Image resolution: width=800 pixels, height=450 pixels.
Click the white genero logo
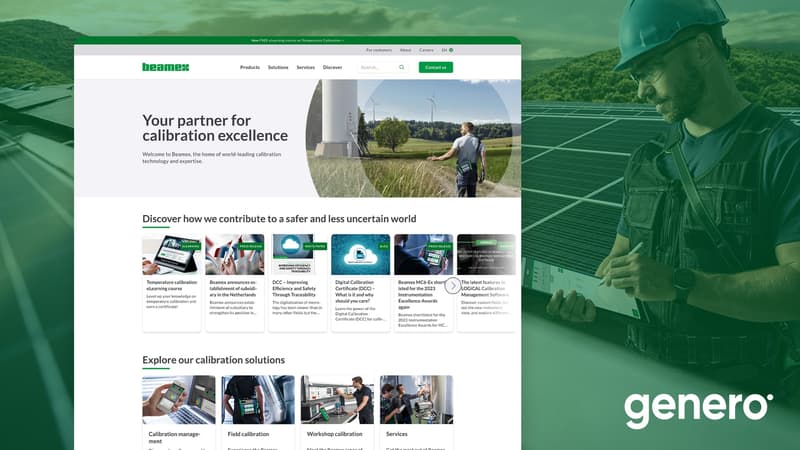(698, 411)
